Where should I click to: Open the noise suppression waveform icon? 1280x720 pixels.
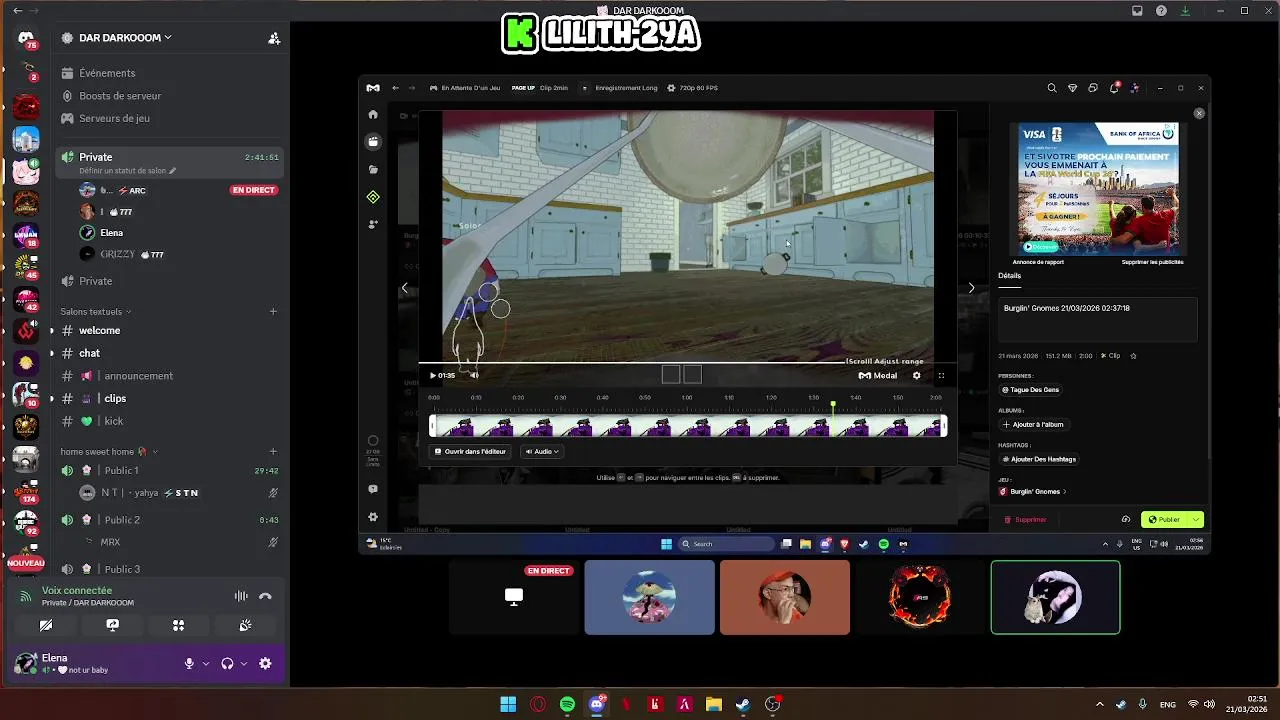[241, 596]
